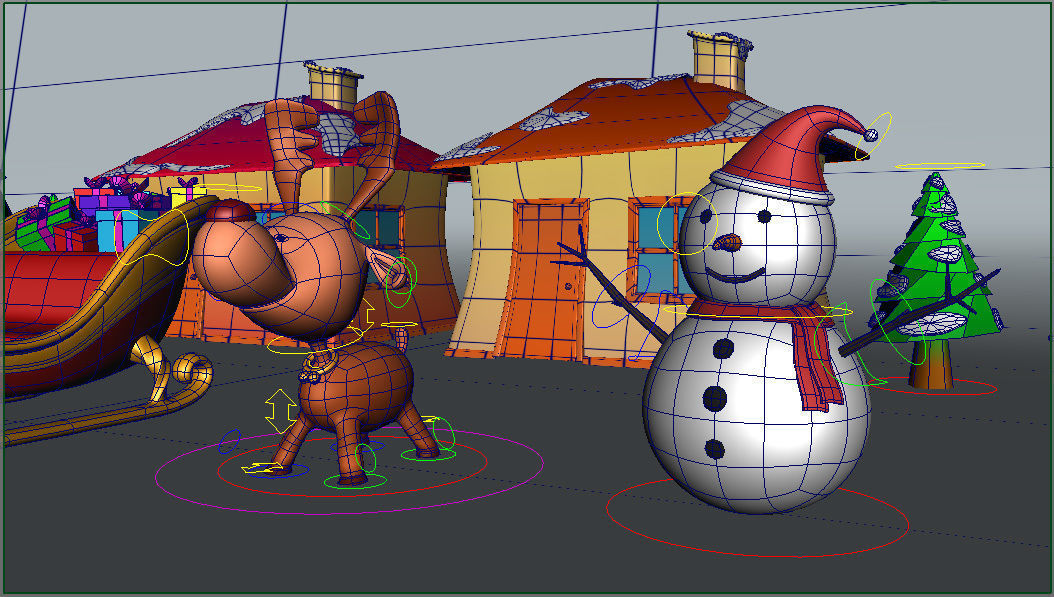Select the chimney on the left house
The image size is (1054, 597).
[x=333, y=85]
